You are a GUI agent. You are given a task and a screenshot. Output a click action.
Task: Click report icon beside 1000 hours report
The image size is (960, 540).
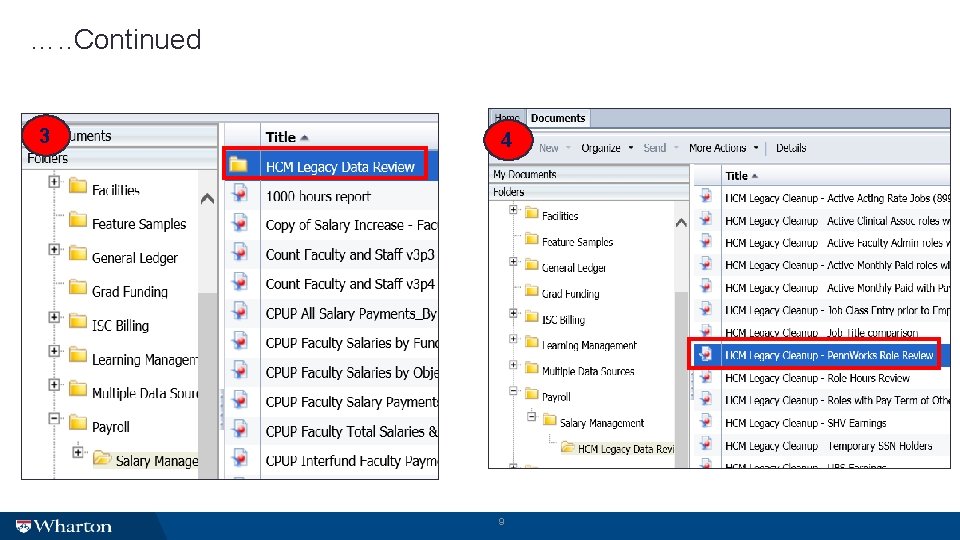[x=239, y=195]
